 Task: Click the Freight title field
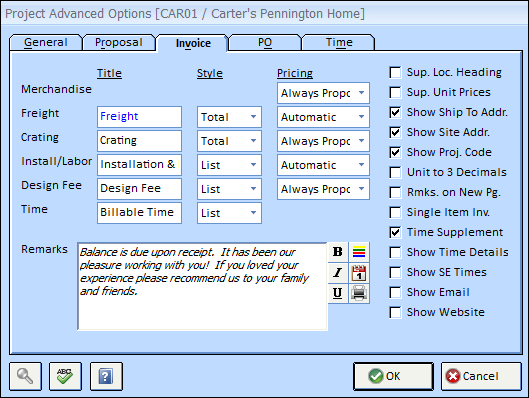[139, 117]
